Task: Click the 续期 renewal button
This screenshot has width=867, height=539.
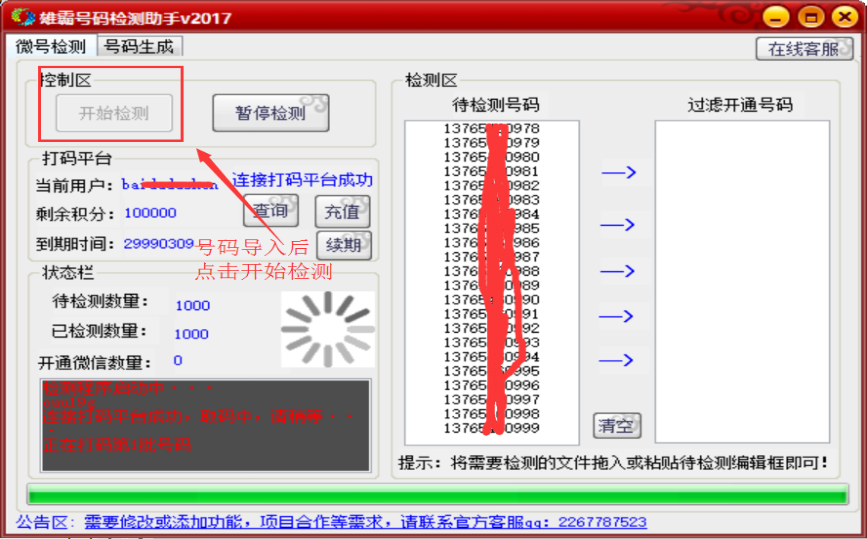Action: pyautogui.click(x=342, y=244)
